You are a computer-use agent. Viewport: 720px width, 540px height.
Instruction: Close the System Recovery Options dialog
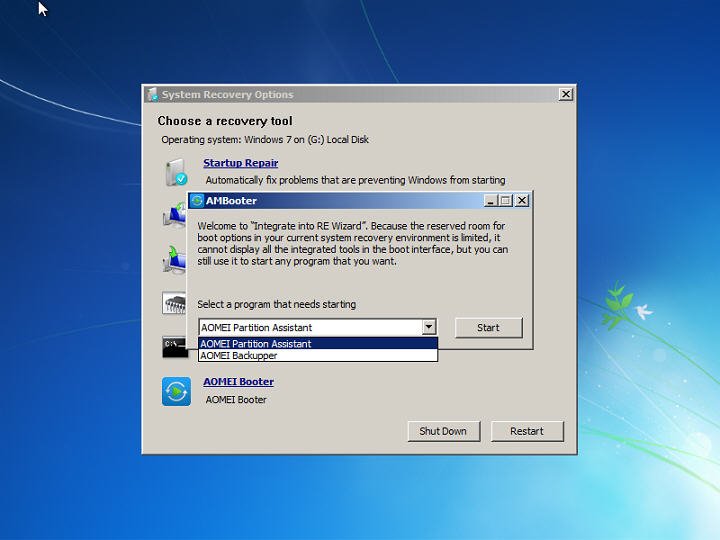click(x=566, y=94)
